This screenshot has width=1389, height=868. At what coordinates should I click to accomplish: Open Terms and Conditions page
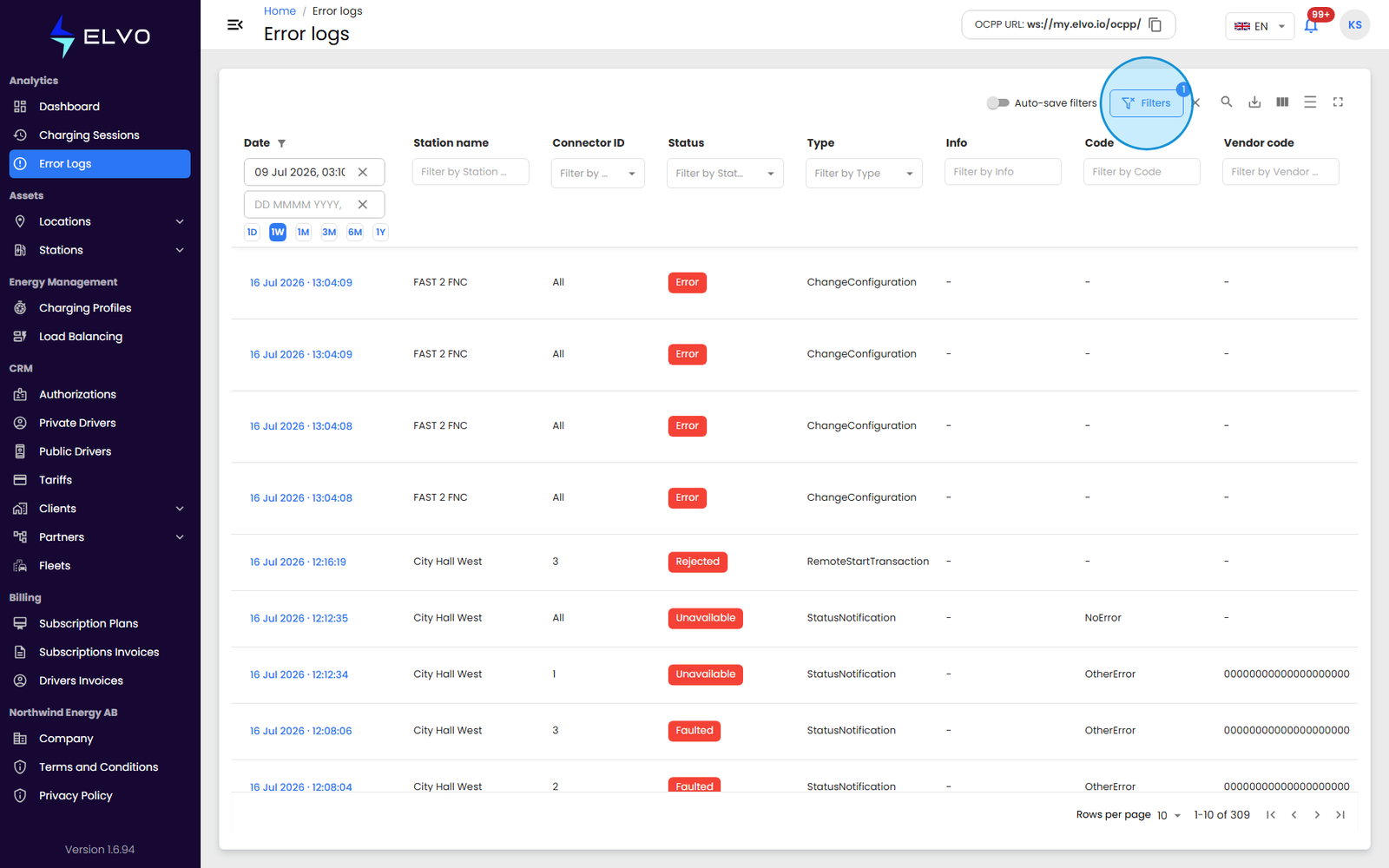100,767
